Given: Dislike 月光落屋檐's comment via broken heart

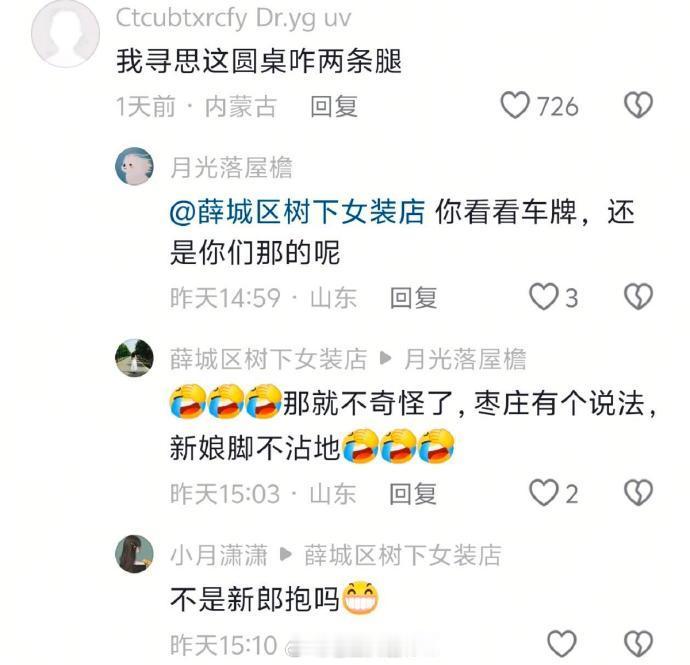Looking at the screenshot, I should pyautogui.click(x=638, y=297).
